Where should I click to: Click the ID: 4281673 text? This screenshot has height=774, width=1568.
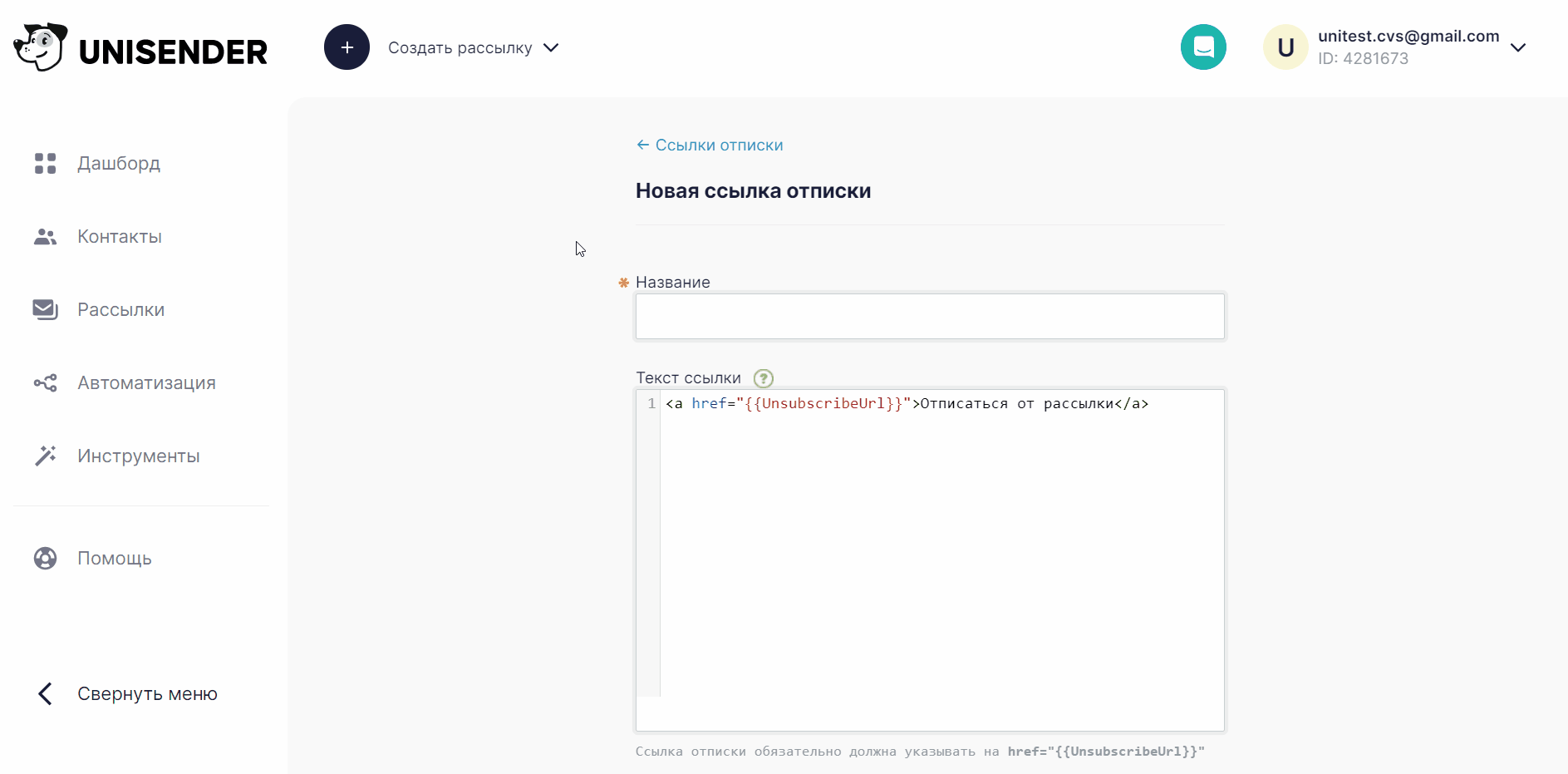[x=1363, y=58]
